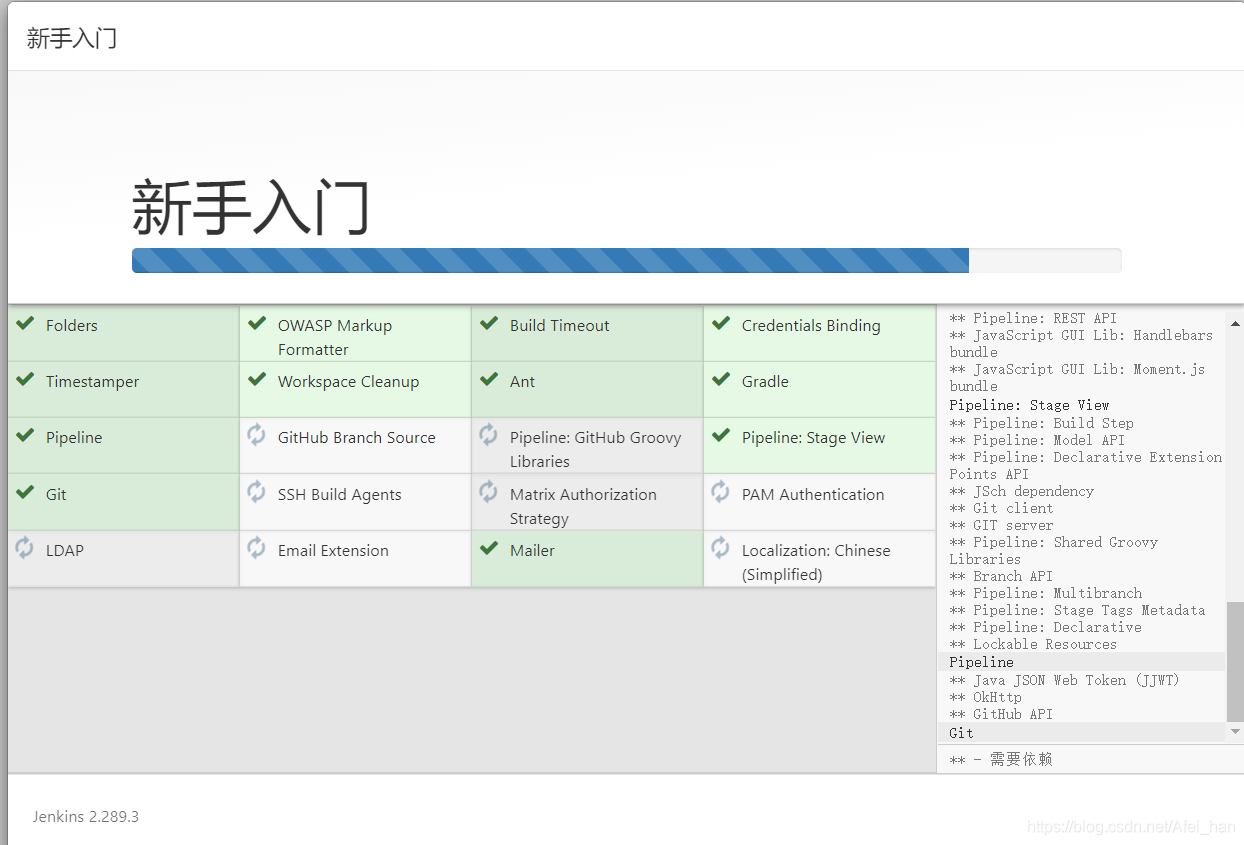Click the '** OkHttp' log line
This screenshot has width=1244, height=845.
[985, 697]
